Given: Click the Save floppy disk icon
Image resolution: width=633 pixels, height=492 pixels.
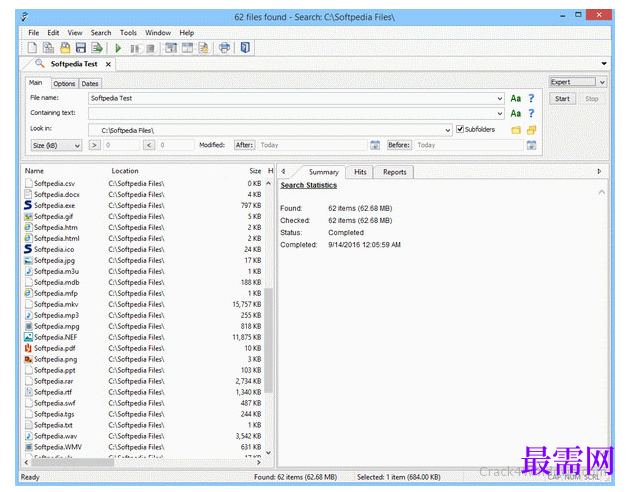Looking at the screenshot, I should (x=81, y=48).
